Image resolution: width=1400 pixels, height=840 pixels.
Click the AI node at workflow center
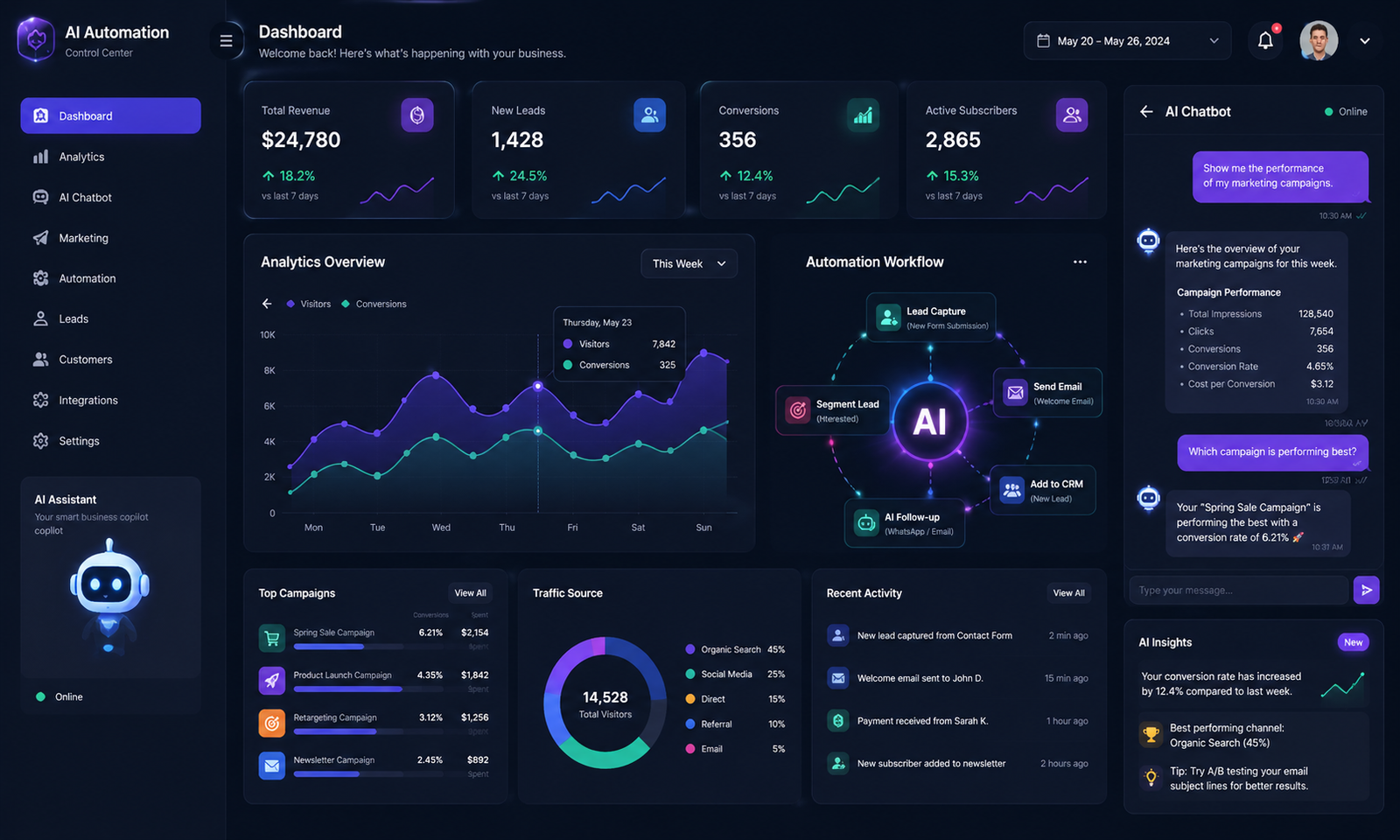click(x=931, y=422)
